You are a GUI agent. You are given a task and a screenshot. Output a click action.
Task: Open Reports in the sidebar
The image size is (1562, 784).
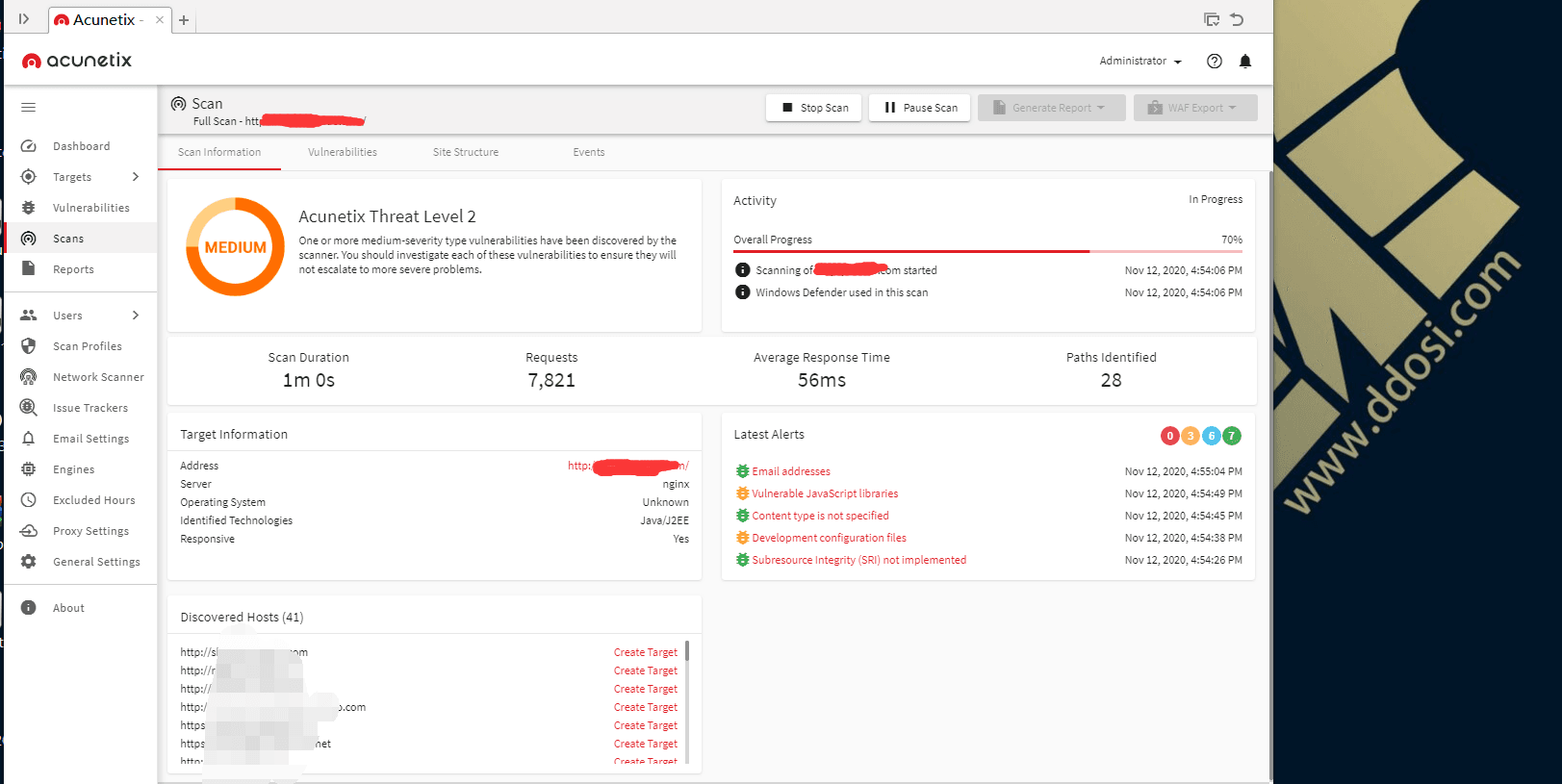coord(81,269)
